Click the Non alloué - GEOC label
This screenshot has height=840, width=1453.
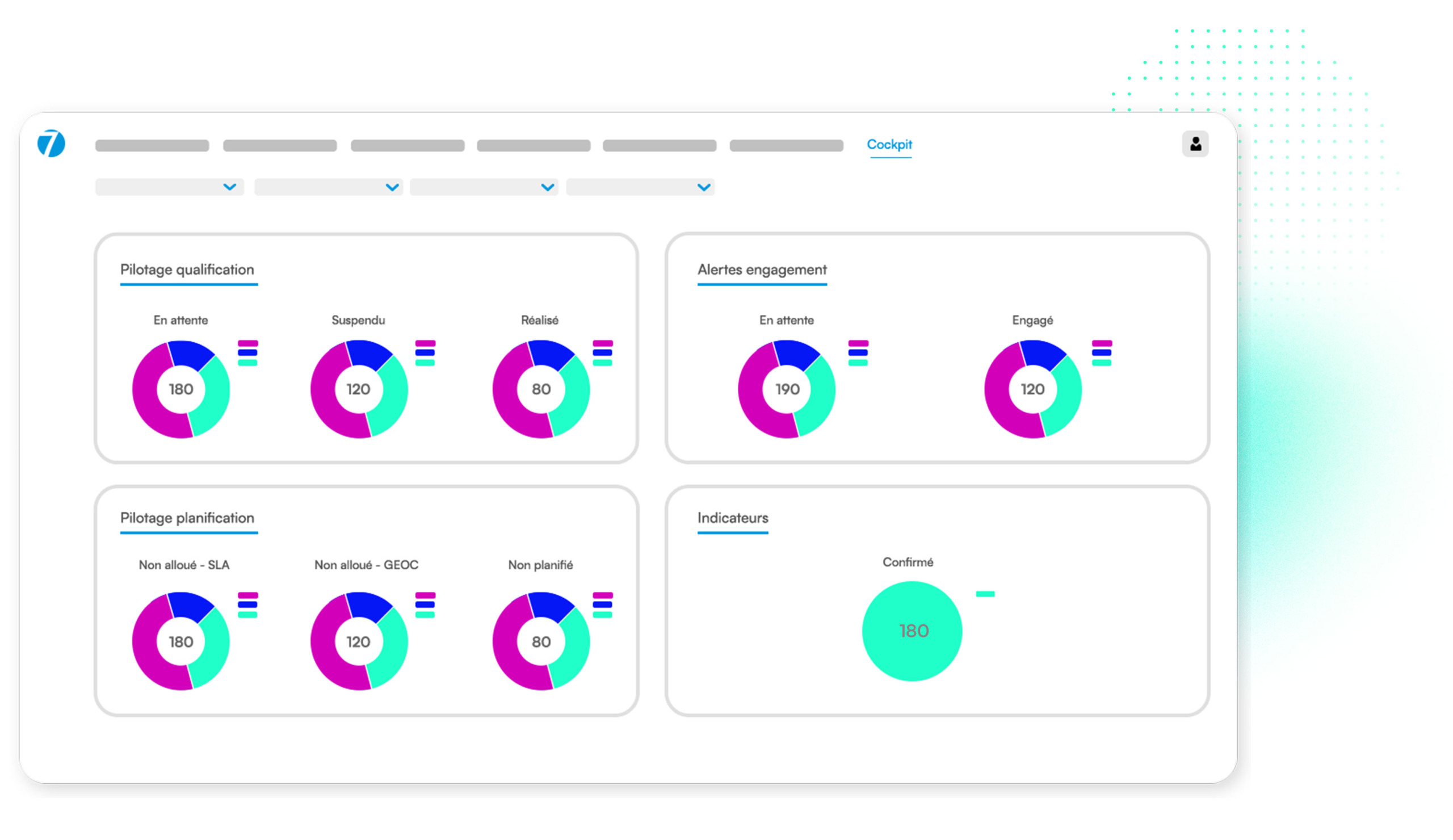366,565
